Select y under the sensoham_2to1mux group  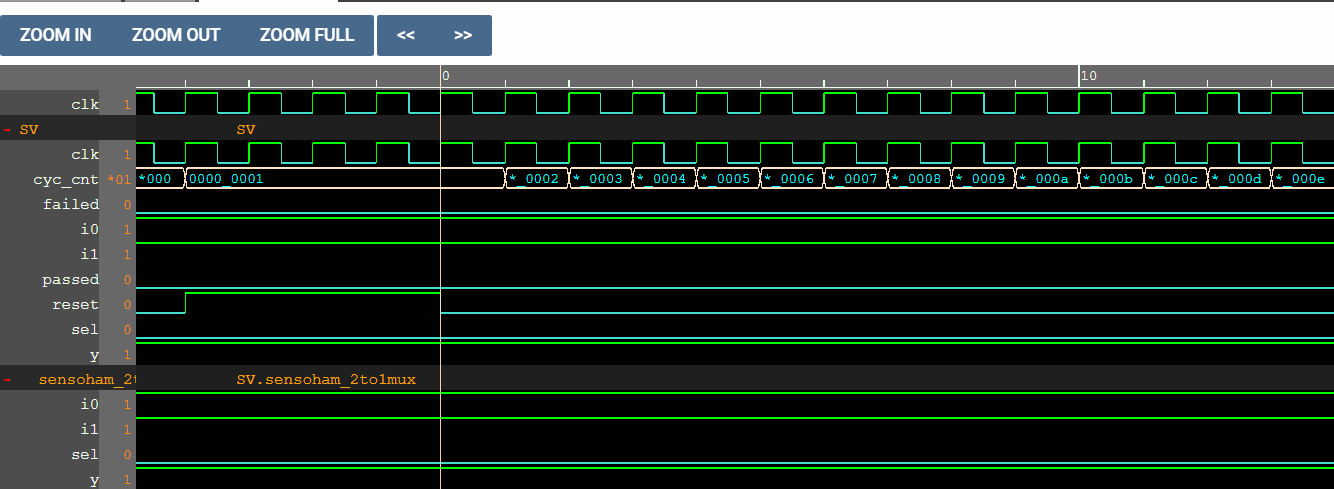[x=95, y=480]
